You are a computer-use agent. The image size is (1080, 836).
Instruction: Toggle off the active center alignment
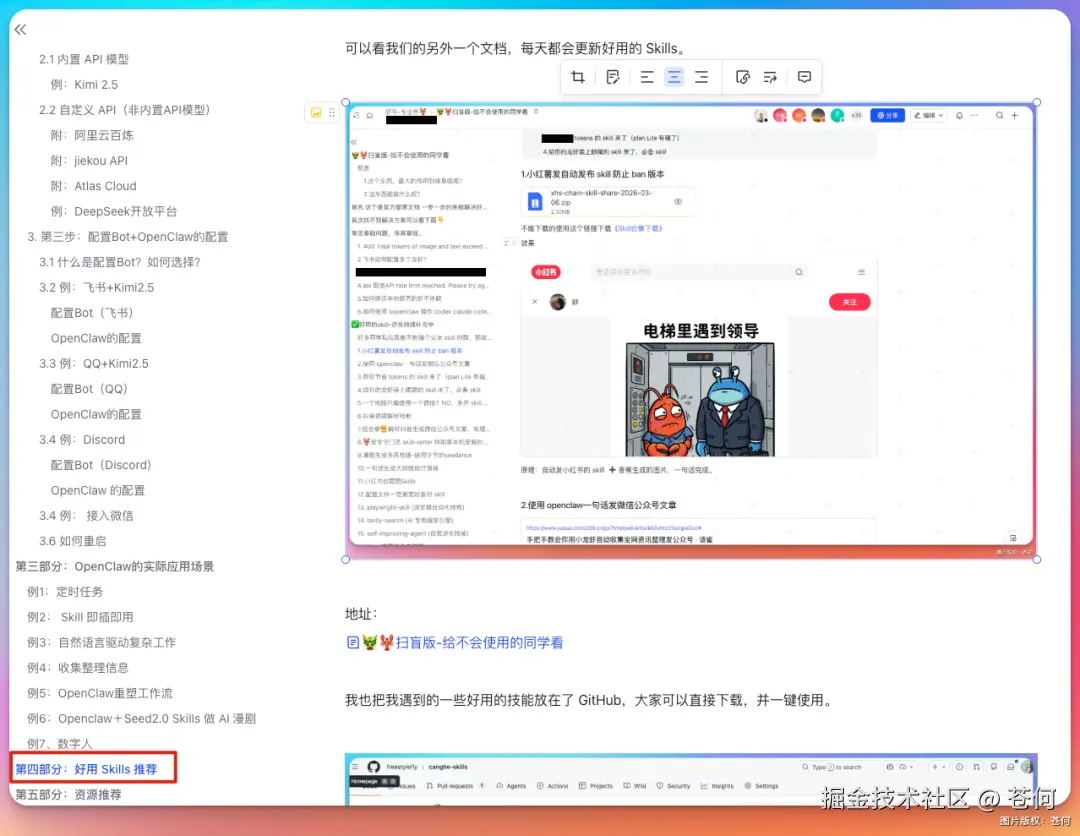[x=674, y=76]
